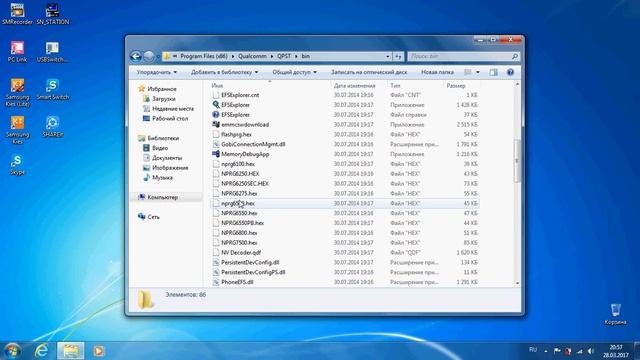The width and height of the screenshot is (640, 360).
Task: Click the change view icon in toolbar
Action: click(x=468, y=72)
